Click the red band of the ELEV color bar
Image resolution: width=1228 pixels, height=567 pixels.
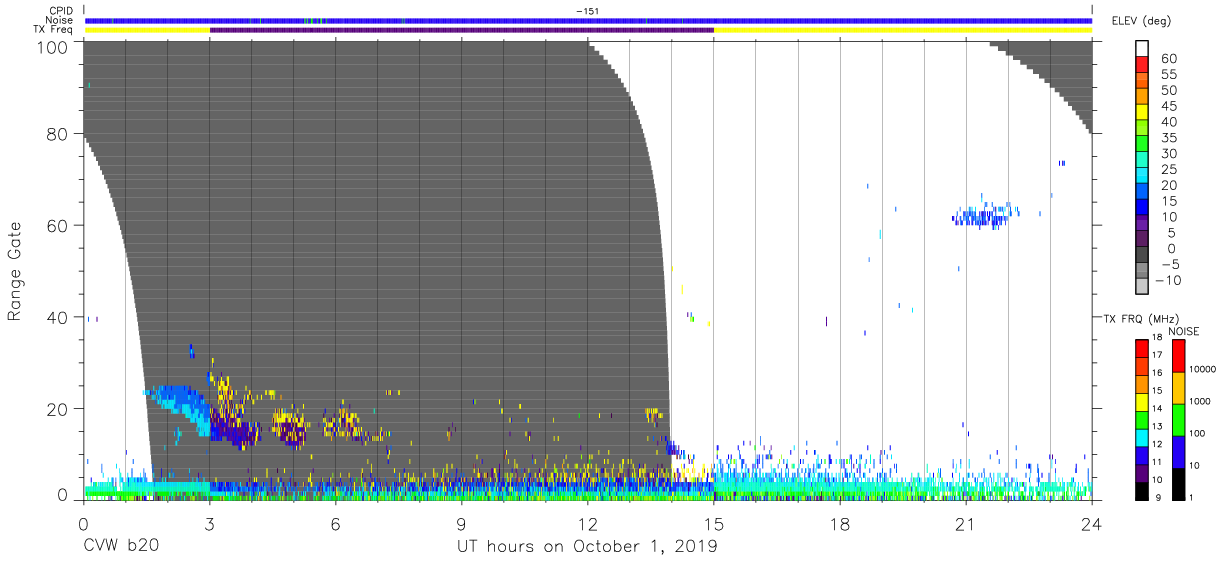pyautogui.click(x=1142, y=64)
